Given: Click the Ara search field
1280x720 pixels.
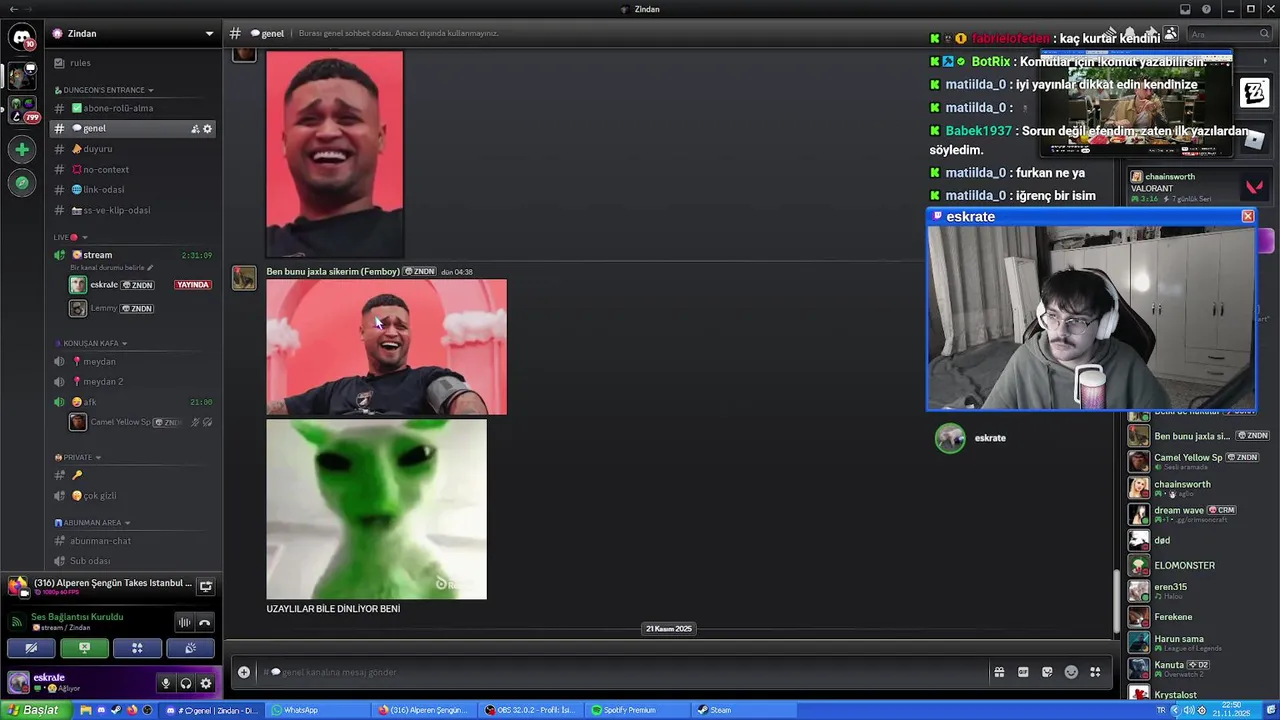Looking at the screenshot, I should coord(1228,34).
